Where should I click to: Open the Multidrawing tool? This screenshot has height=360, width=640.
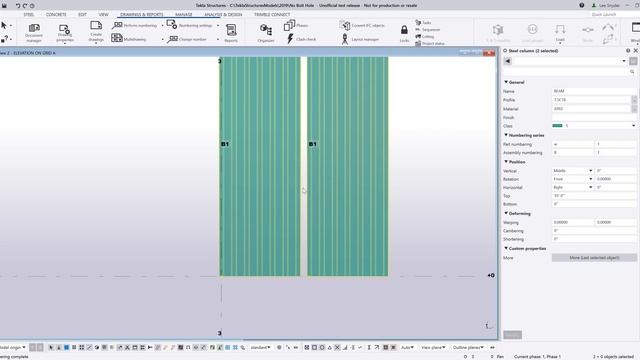[129, 39]
